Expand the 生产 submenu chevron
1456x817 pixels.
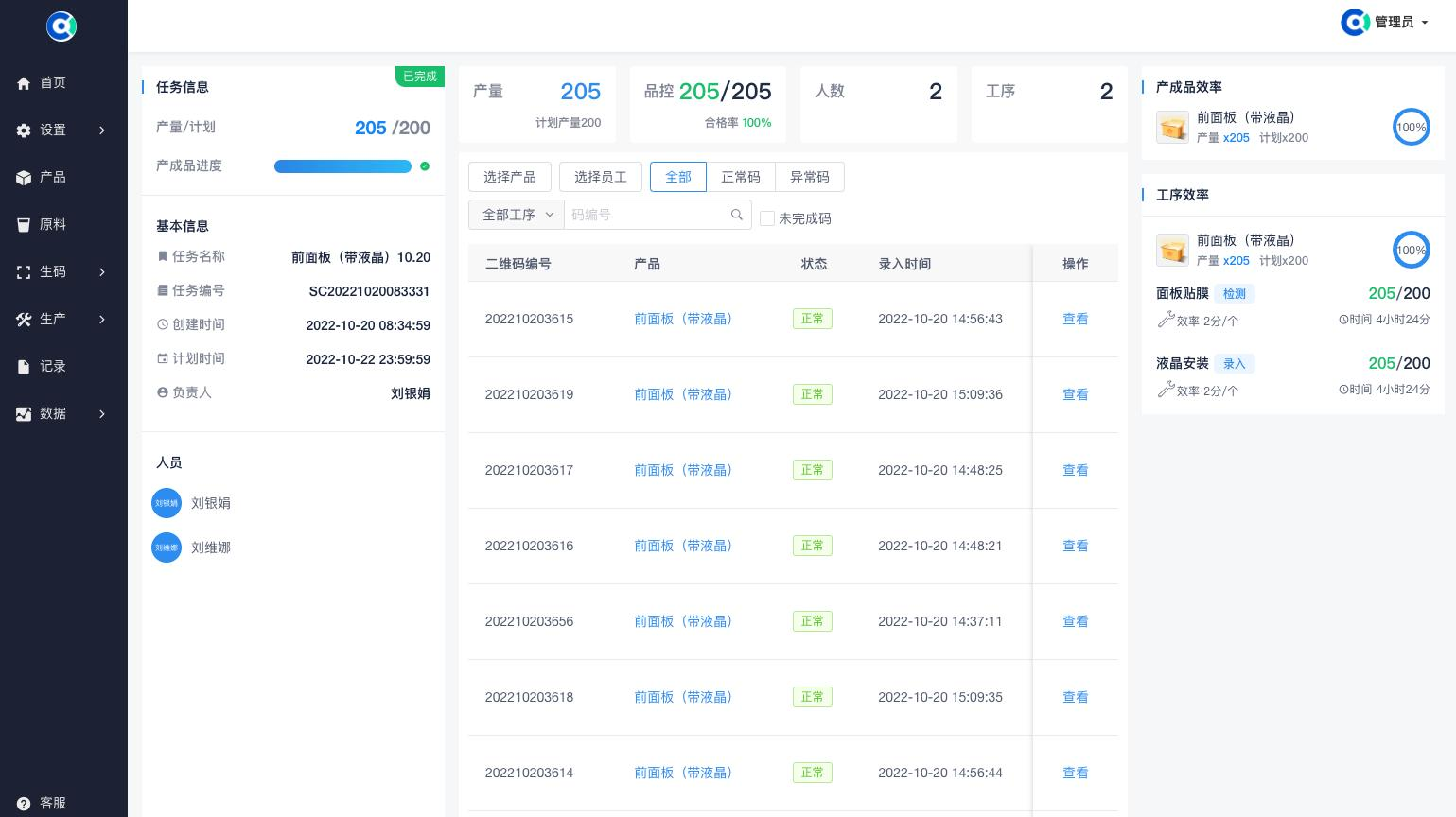point(102,320)
